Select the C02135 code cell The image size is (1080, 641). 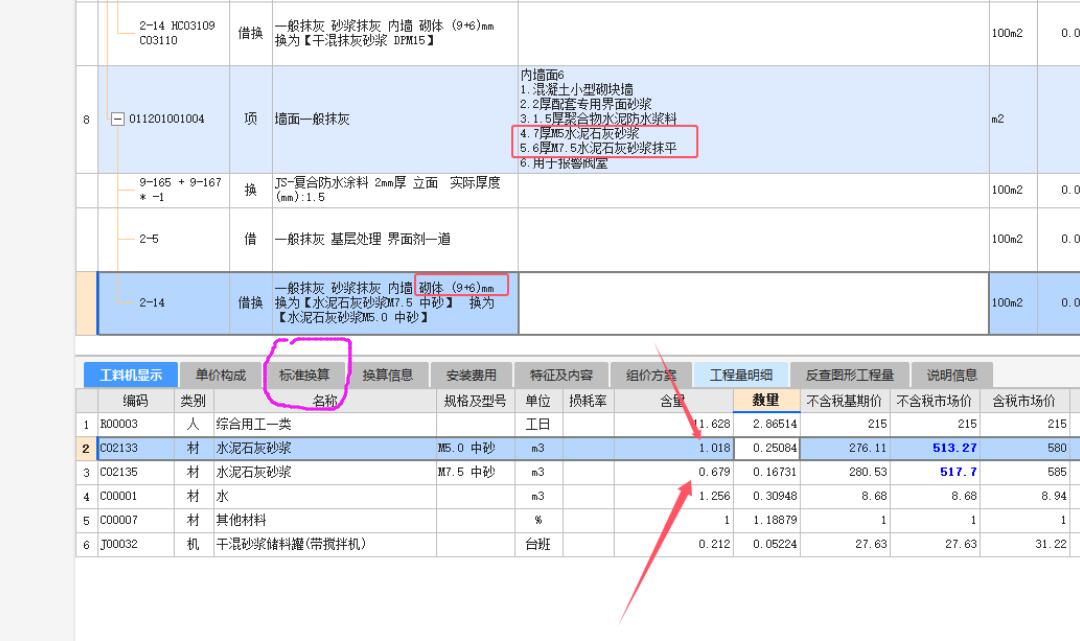coord(136,472)
